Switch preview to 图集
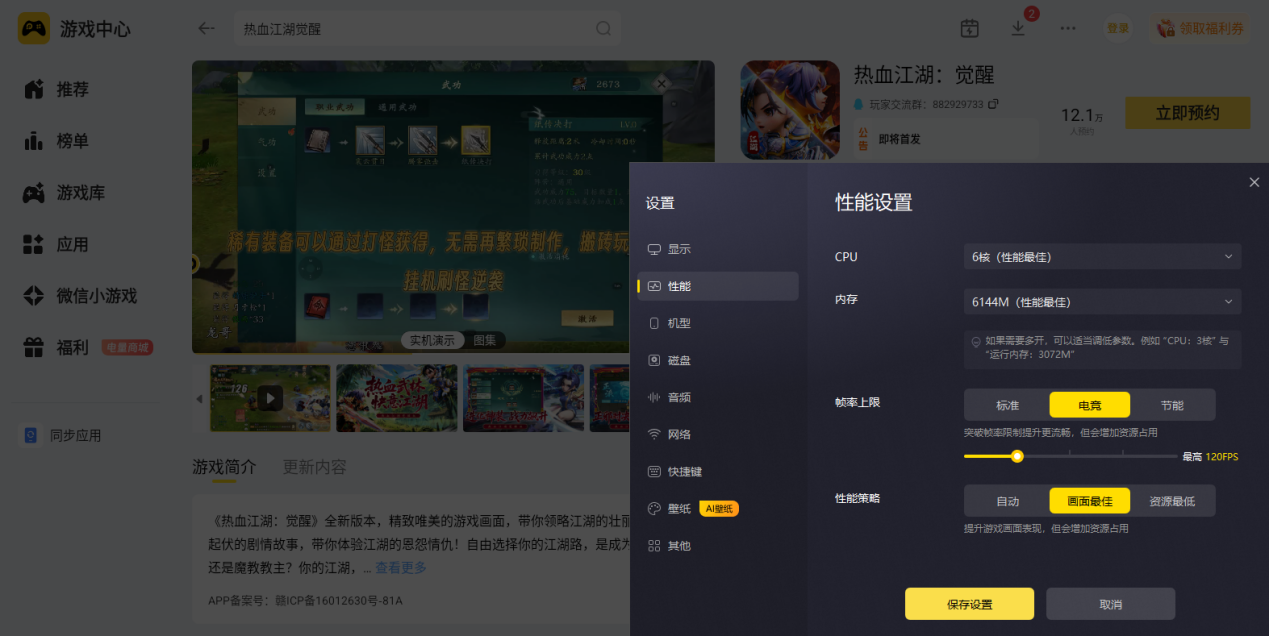1269x636 pixels. (485, 340)
